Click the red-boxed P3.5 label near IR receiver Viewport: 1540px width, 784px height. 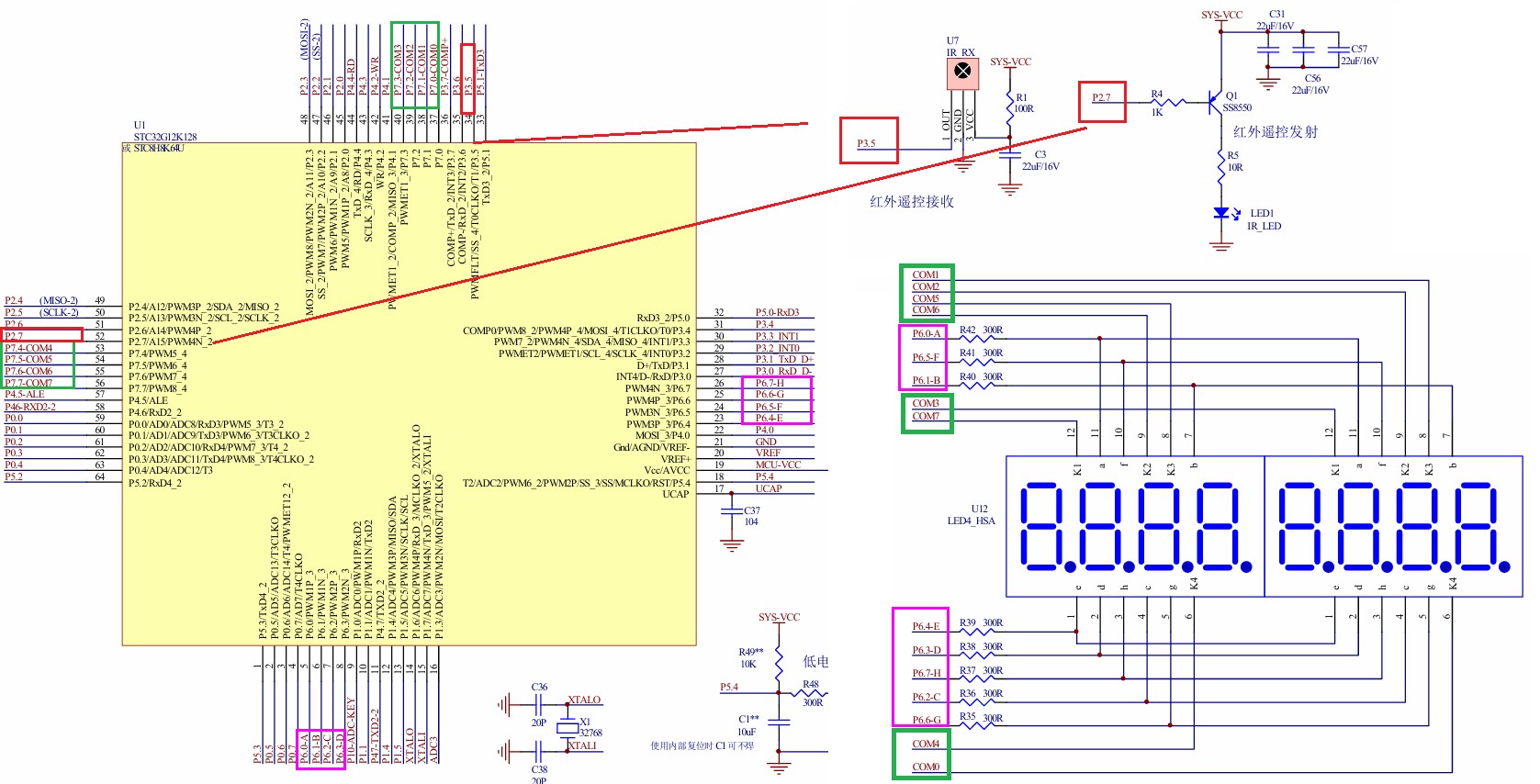coord(866,143)
